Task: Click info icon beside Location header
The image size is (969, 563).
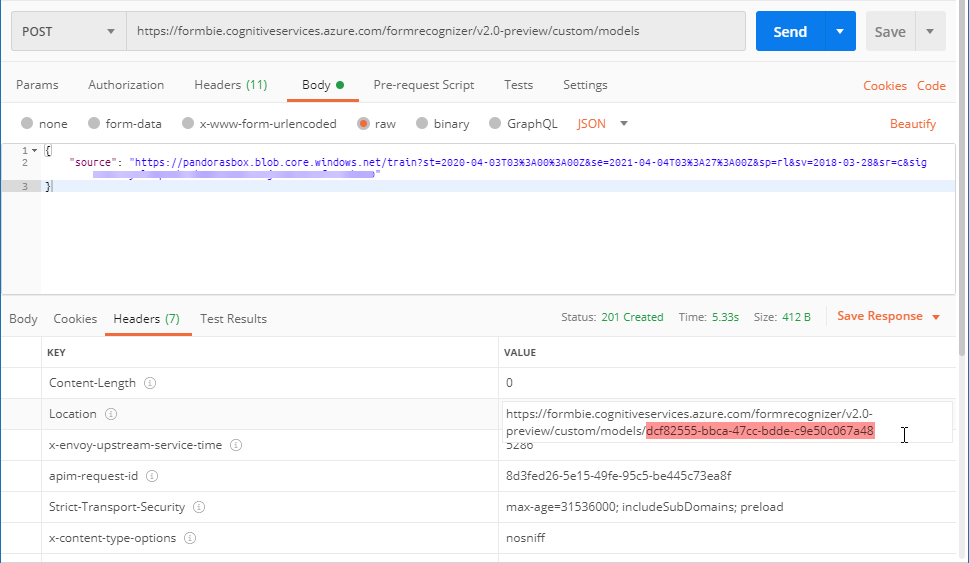Action: (111, 414)
